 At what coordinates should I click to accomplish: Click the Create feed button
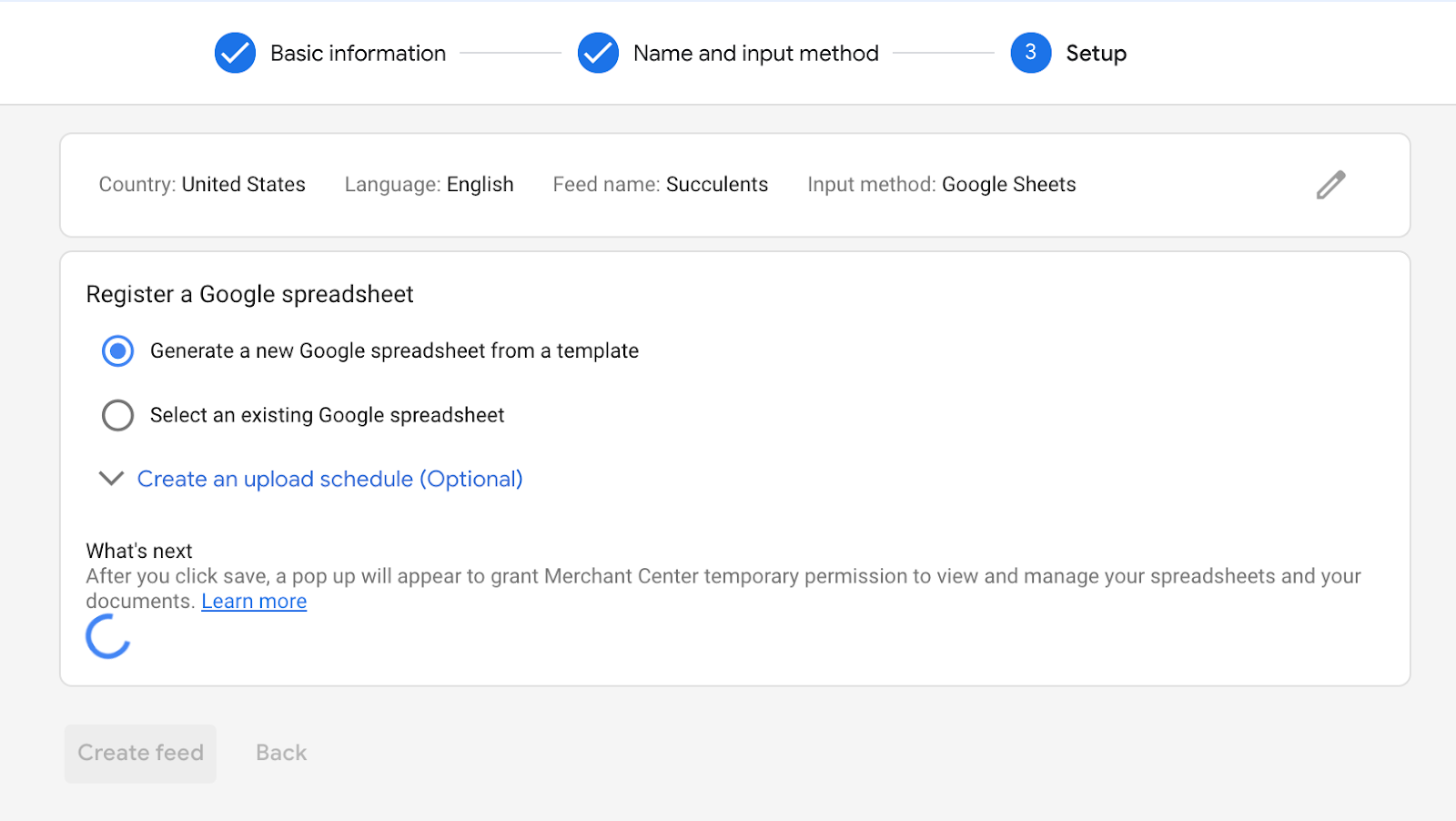140,753
